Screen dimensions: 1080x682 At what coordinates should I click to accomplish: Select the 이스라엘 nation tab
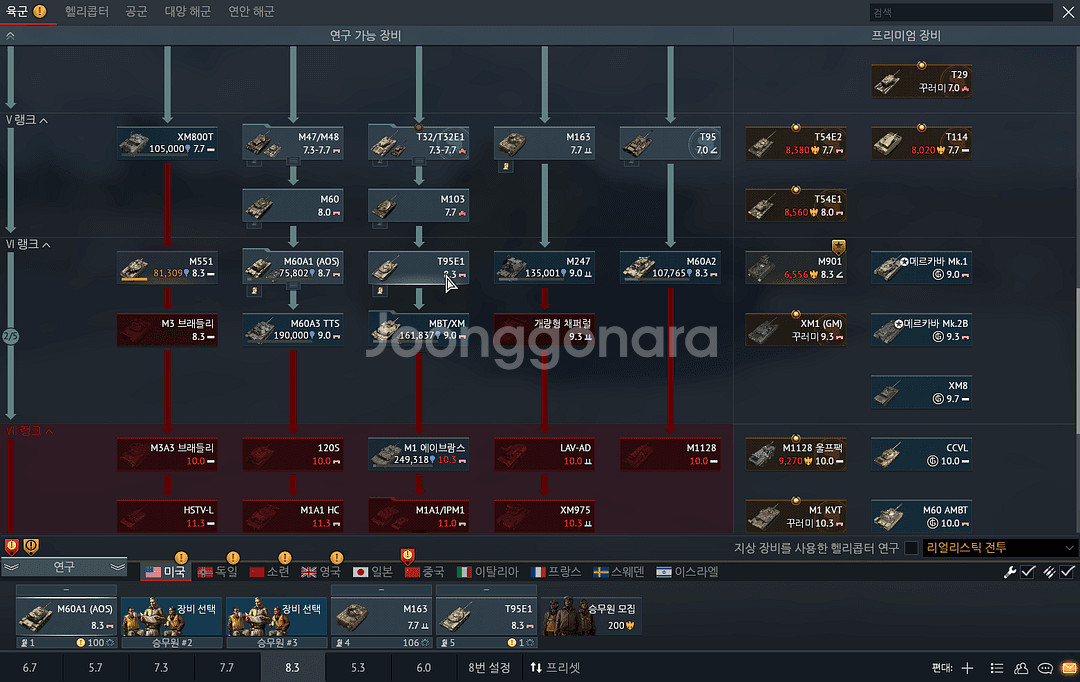[687, 572]
